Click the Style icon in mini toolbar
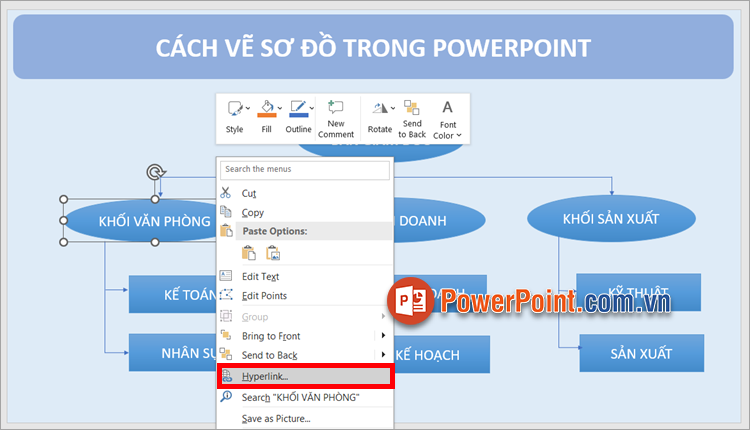 (x=234, y=109)
